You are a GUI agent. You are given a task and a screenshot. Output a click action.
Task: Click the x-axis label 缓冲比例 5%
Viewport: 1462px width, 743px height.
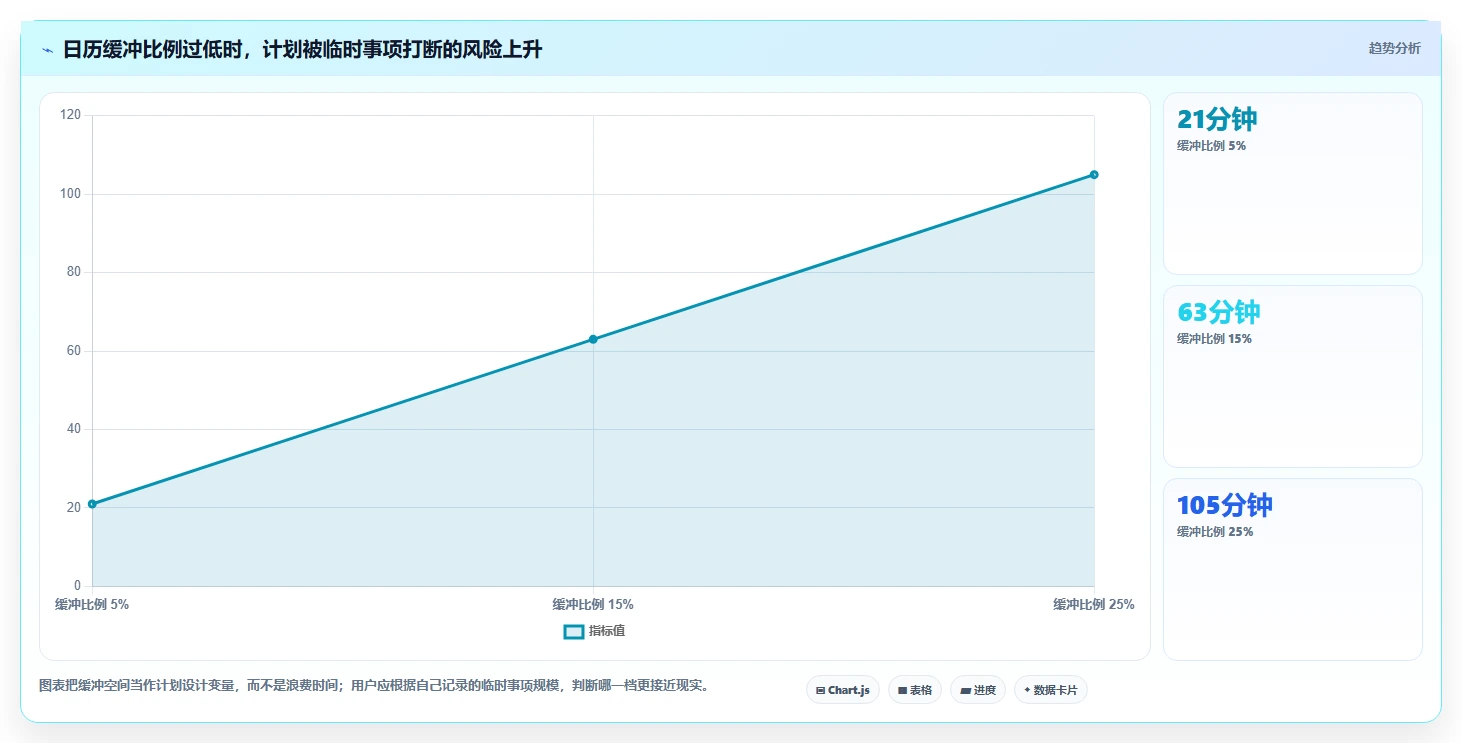coord(92,604)
